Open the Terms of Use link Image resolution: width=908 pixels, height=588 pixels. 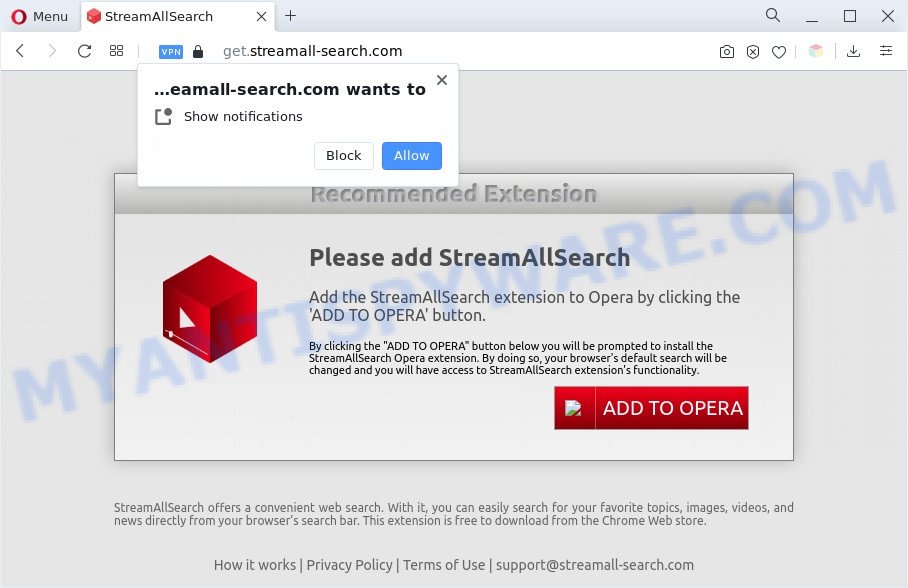pyautogui.click(x=444, y=565)
